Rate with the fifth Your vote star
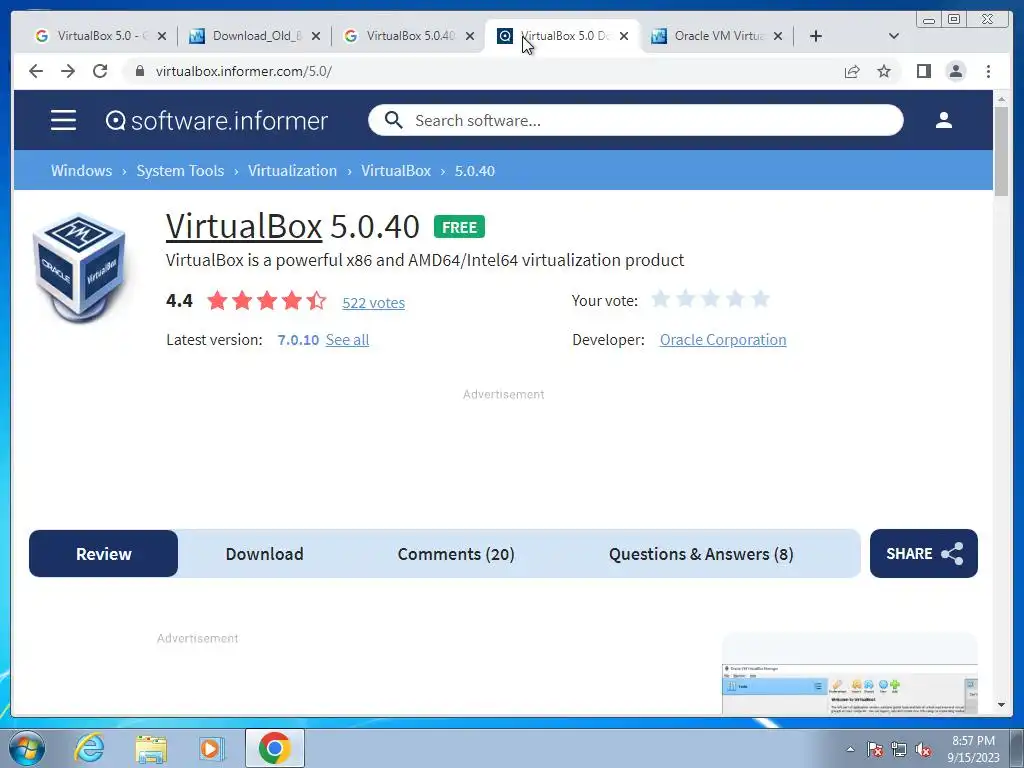 (760, 299)
